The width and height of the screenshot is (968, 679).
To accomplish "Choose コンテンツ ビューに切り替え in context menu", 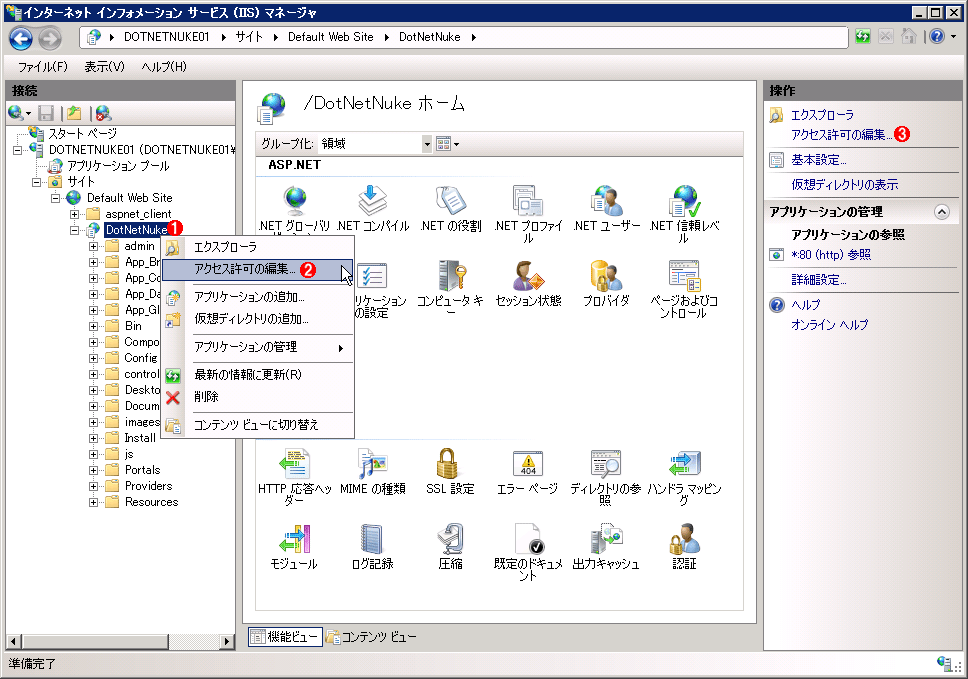I will [257, 425].
